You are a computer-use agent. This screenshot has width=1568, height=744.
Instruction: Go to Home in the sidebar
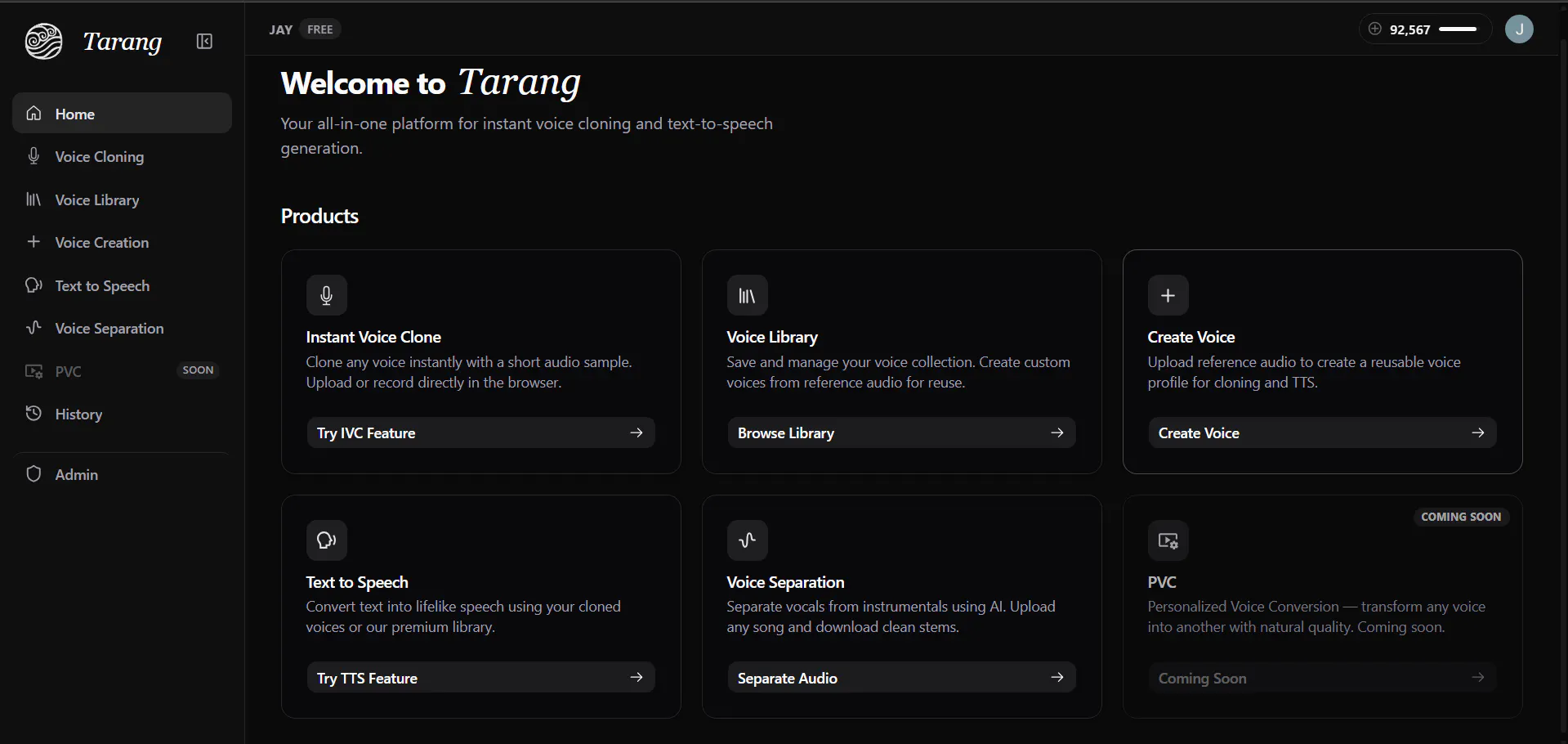[x=122, y=114]
